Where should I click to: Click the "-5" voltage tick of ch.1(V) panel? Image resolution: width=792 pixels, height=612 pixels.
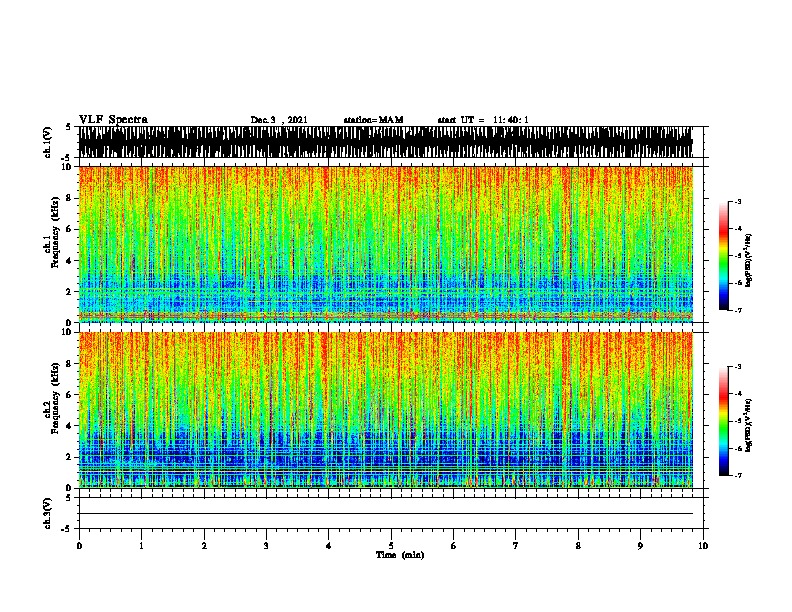[x=67, y=158]
